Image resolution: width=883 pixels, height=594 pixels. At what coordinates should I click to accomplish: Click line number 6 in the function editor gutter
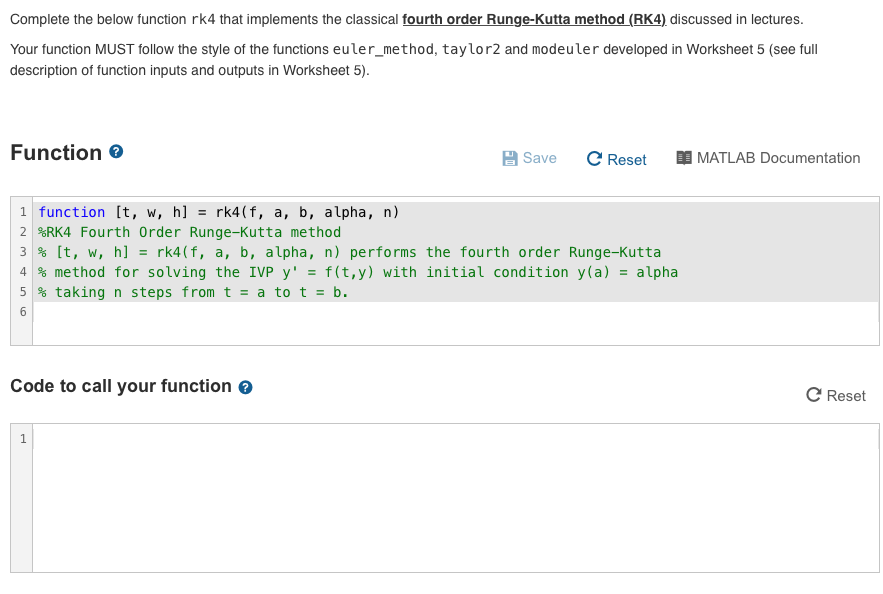[x=21, y=312]
